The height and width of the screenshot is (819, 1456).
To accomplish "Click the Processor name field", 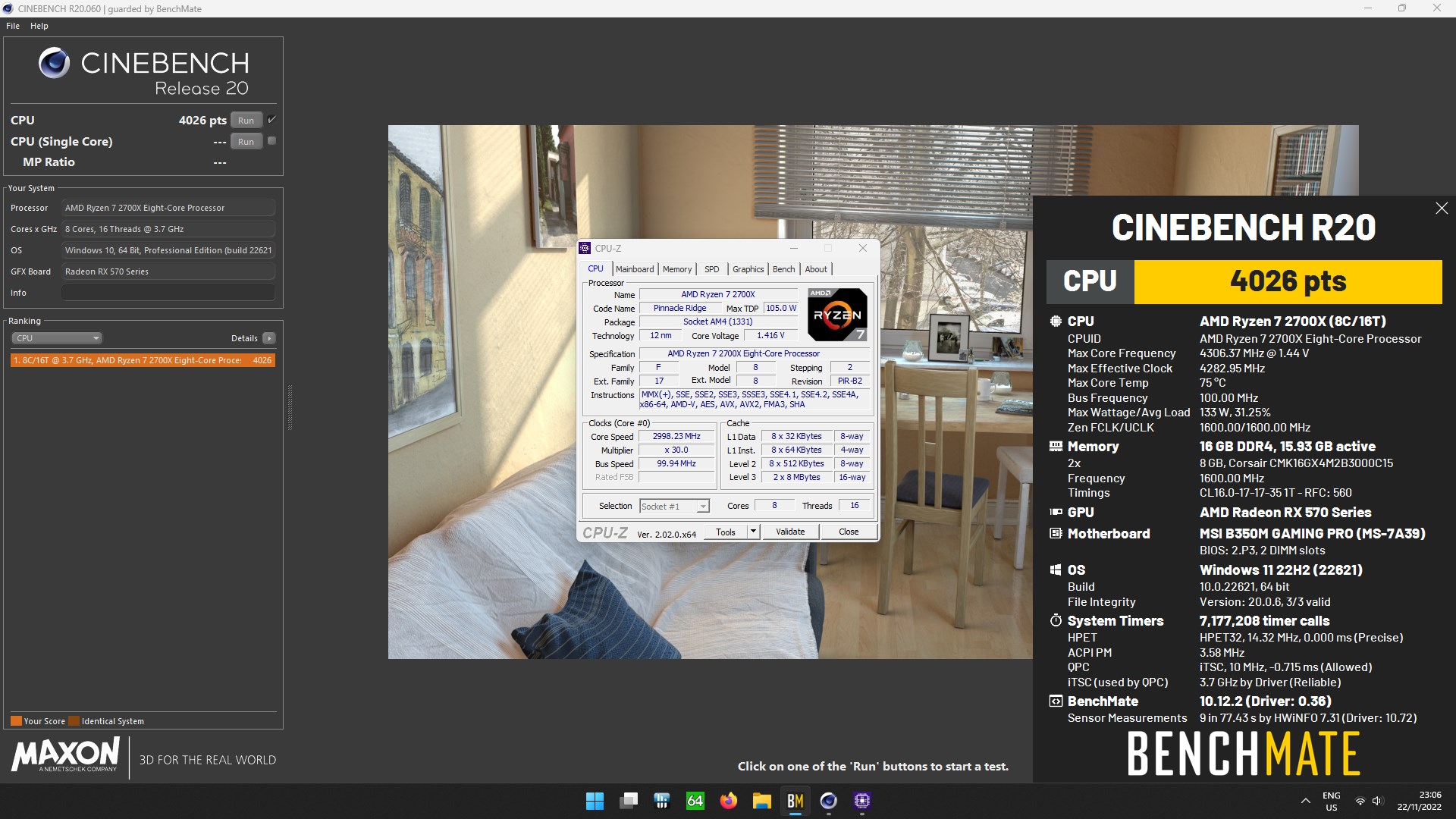I will [x=168, y=208].
